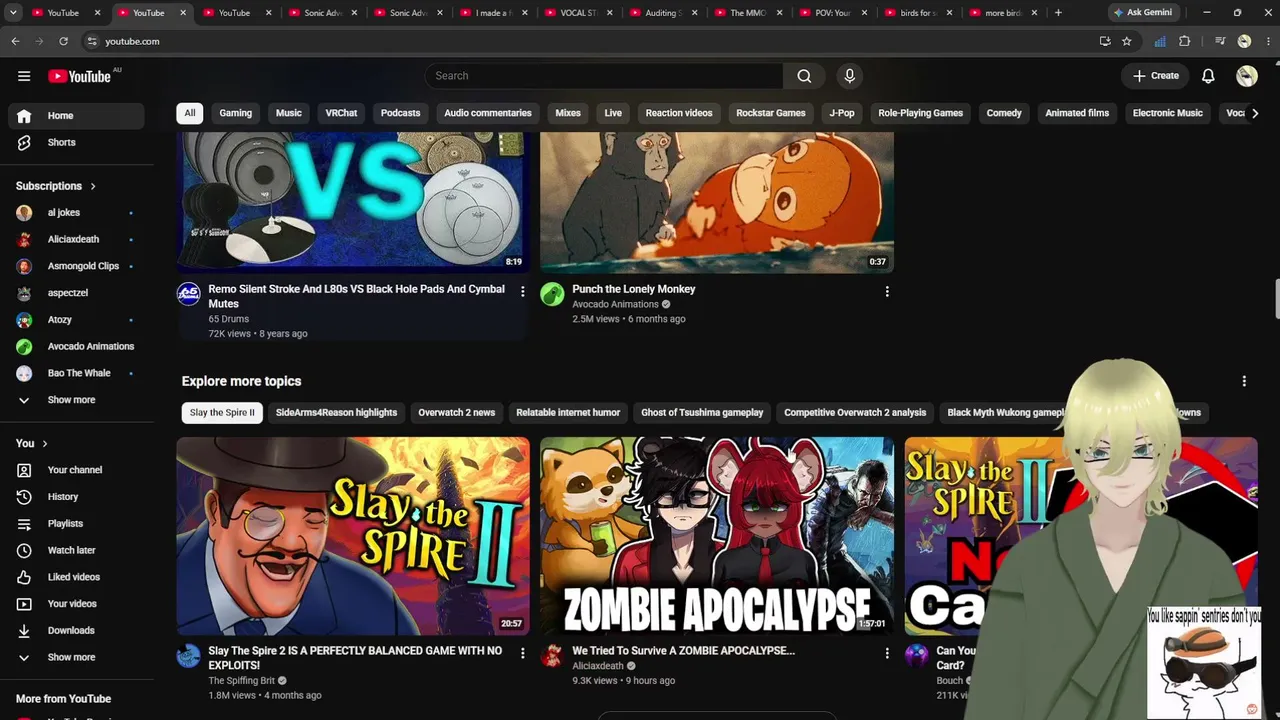The width and height of the screenshot is (1280, 720).
Task: Switch to Overwatch 2 news topic
Action: coord(456,413)
